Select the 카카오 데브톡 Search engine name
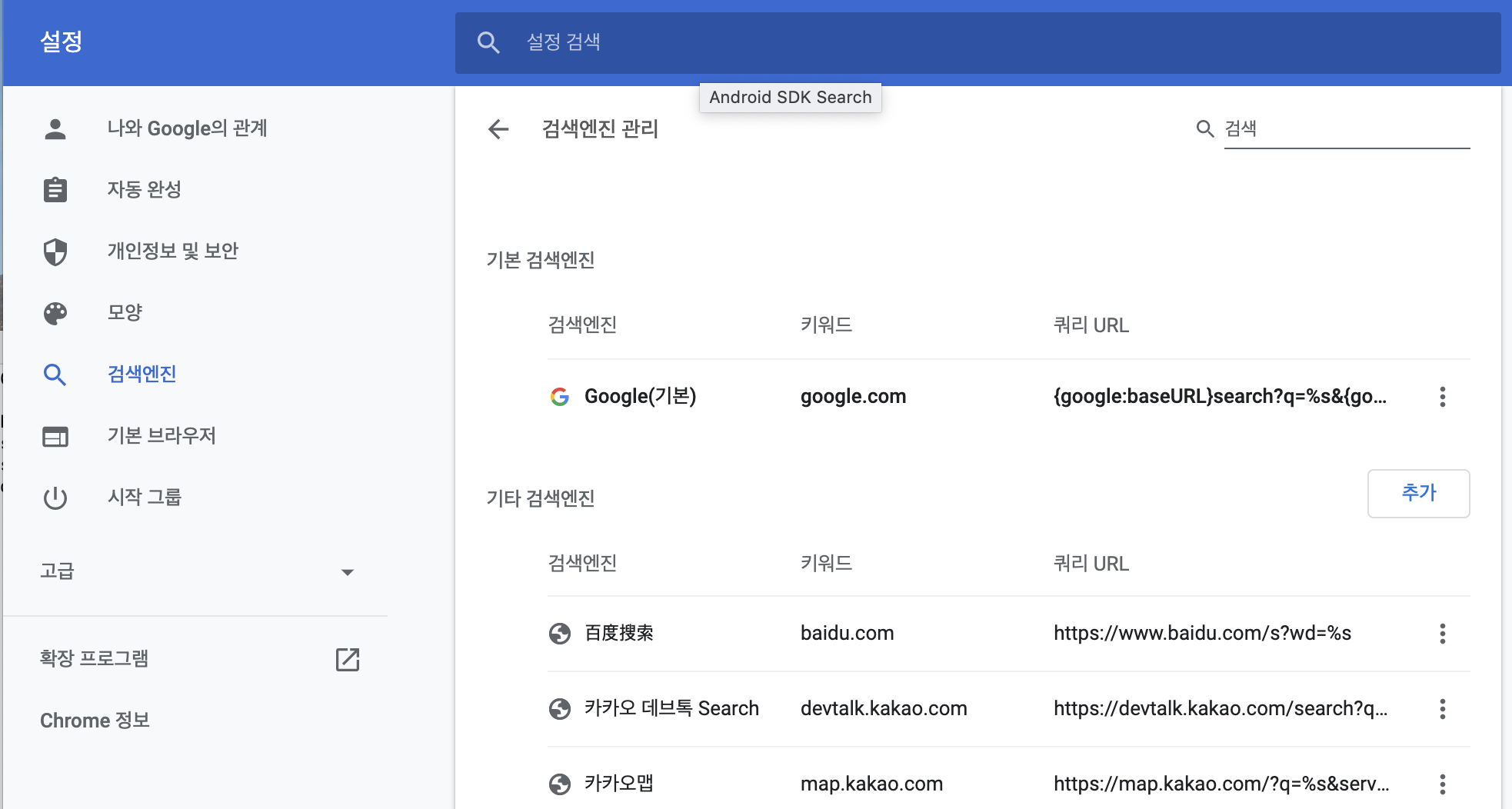This screenshot has height=809, width=1512. click(671, 709)
